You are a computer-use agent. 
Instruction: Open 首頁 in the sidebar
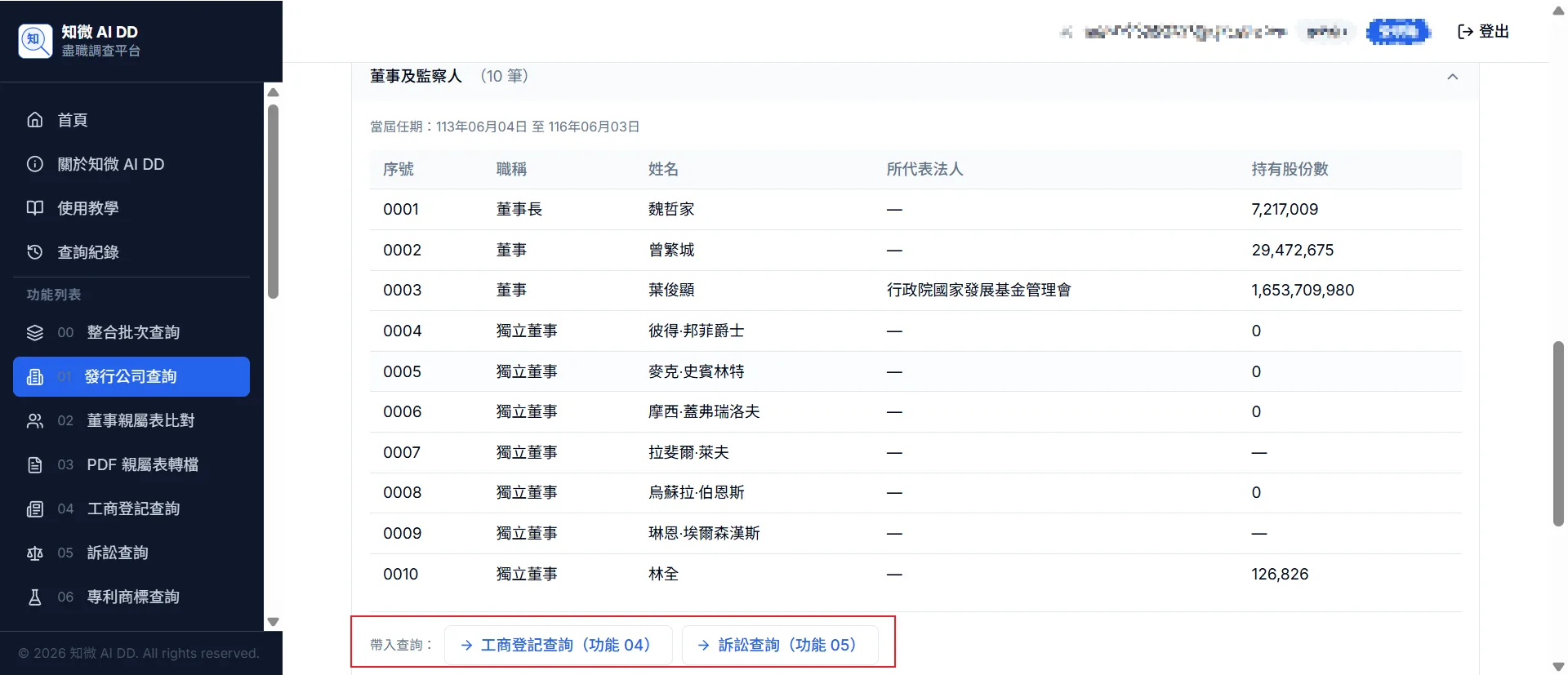tap(131, 120)
